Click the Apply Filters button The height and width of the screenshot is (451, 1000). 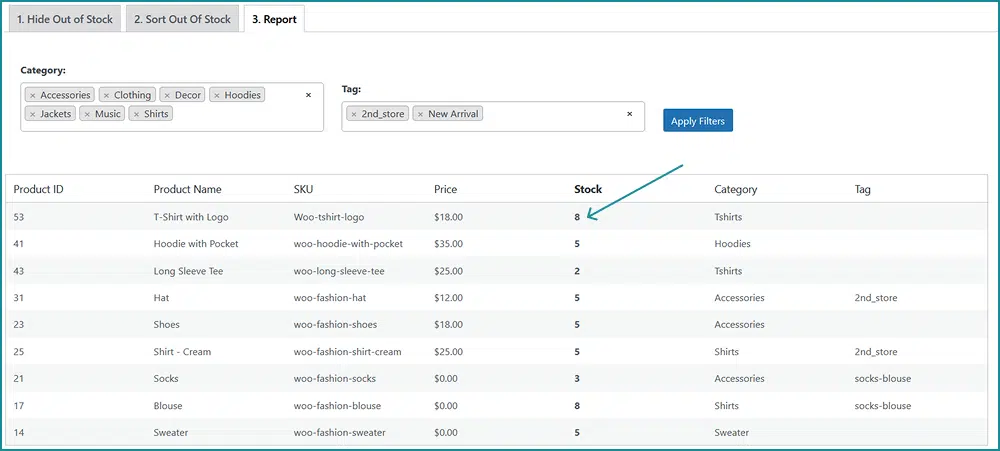click(698, 121)
